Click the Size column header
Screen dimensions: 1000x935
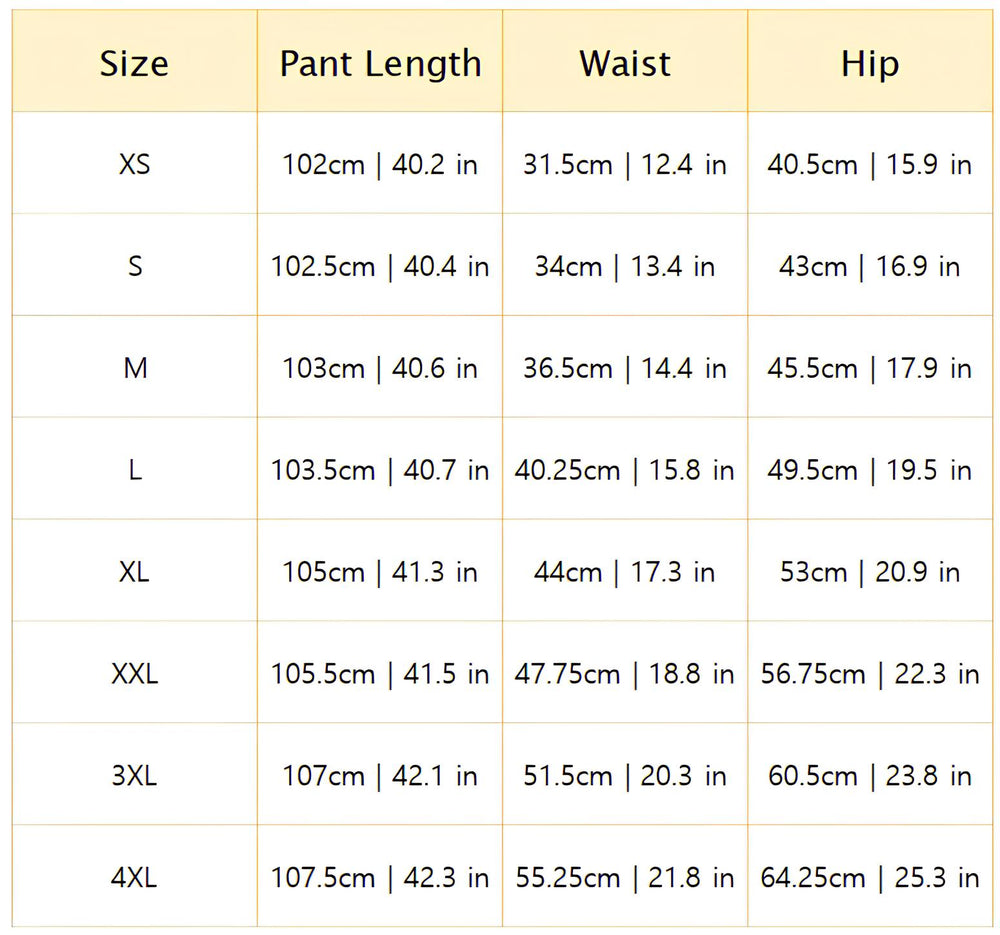coord(134,64)
